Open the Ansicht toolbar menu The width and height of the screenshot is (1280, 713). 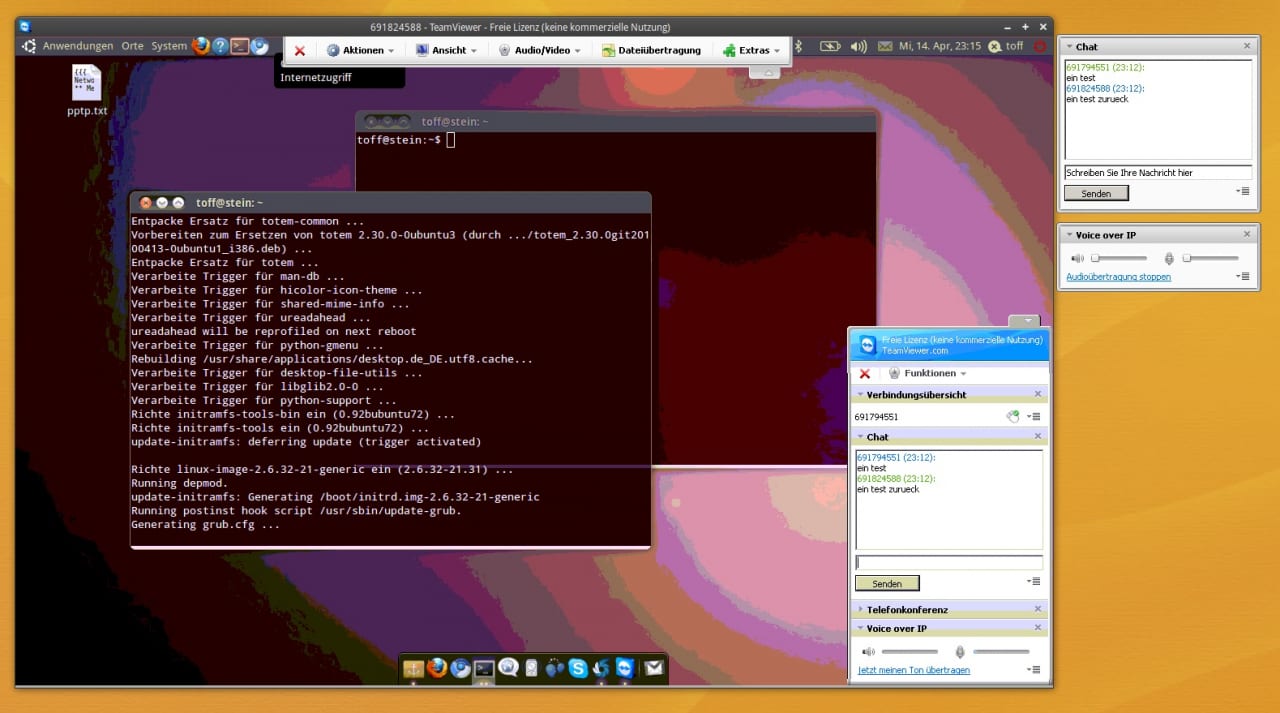[446, 50]
